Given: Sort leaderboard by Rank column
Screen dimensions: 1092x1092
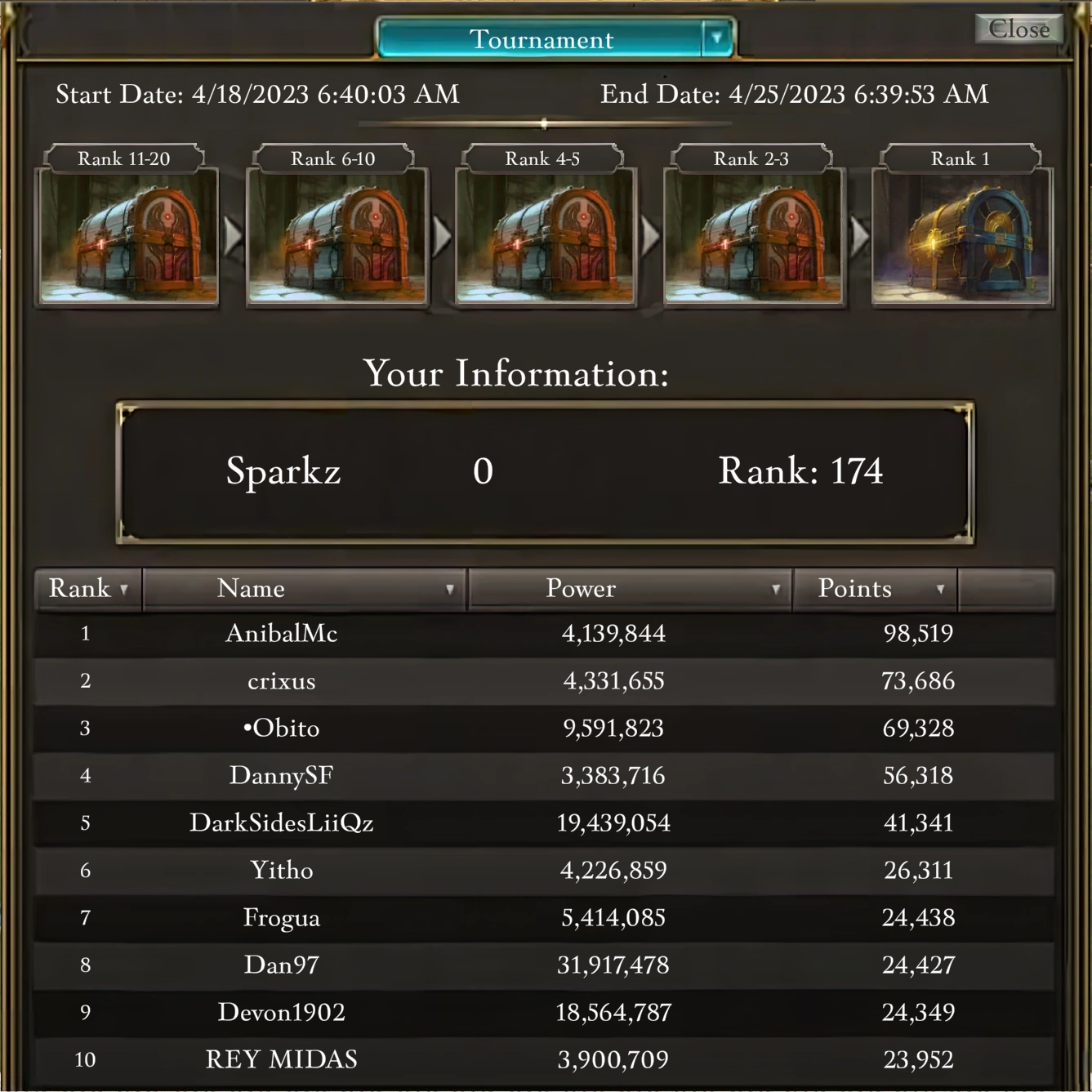Looking at the screenshot, I should point(88,589).
